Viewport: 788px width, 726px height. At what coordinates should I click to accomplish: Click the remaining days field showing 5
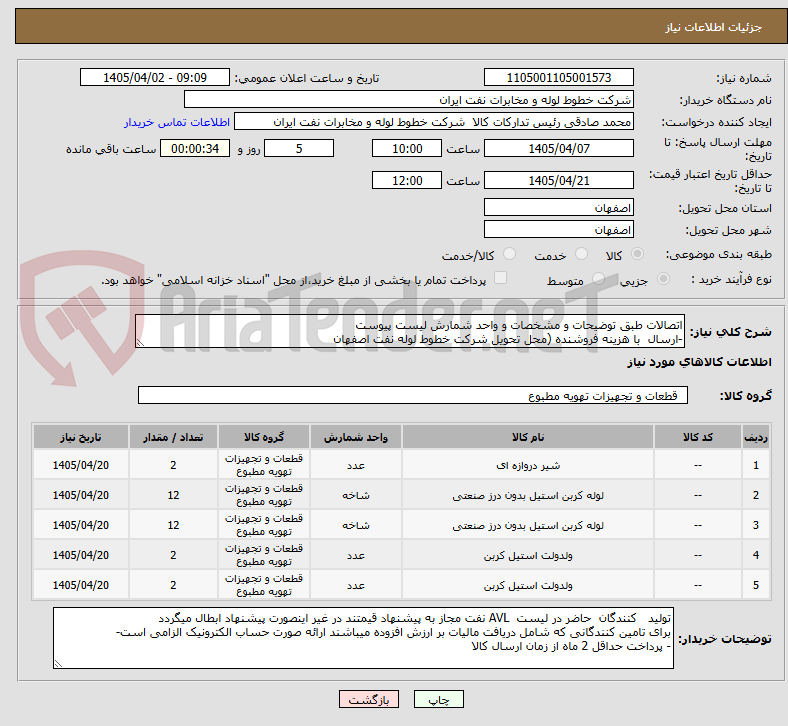(x=299, y=149)
